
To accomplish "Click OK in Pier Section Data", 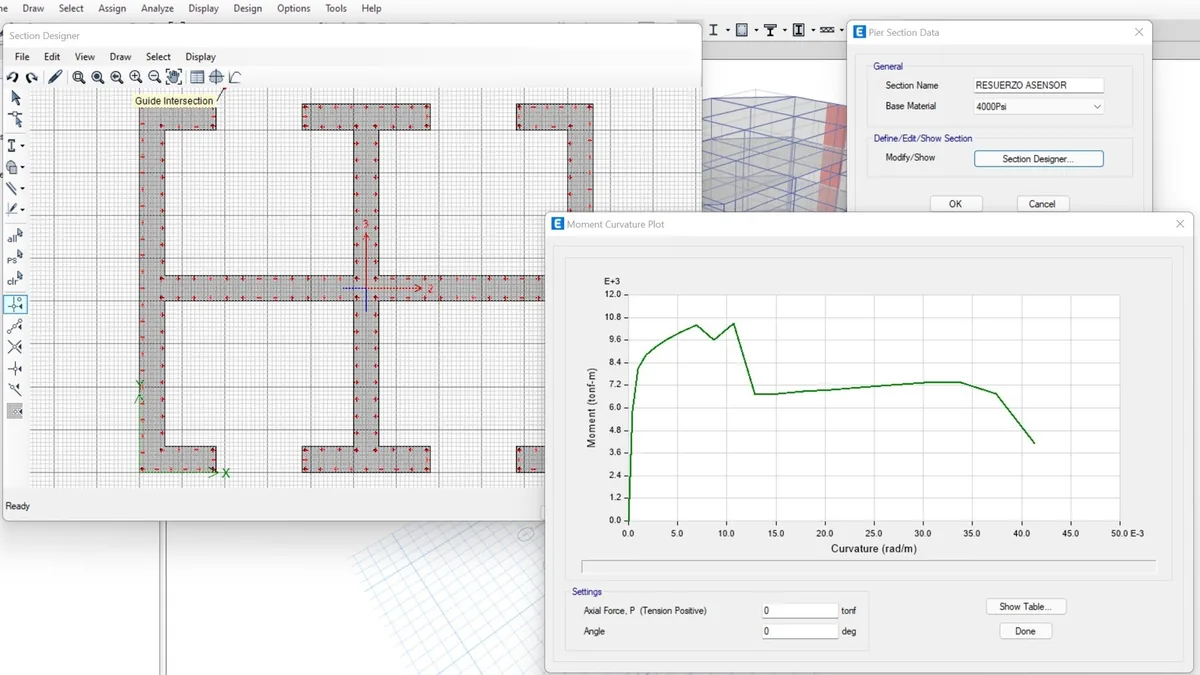I will [955, 204].
